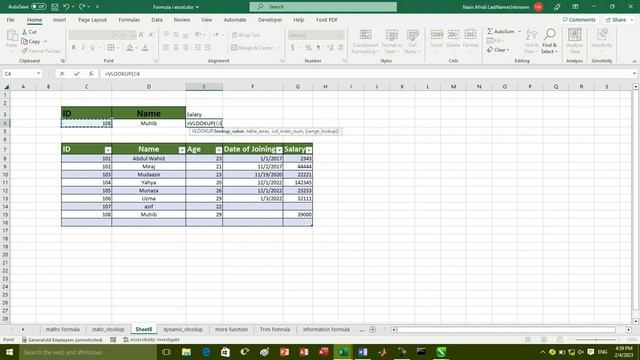Open the Automate tab
640x360 pixels.
pos(235,20)
